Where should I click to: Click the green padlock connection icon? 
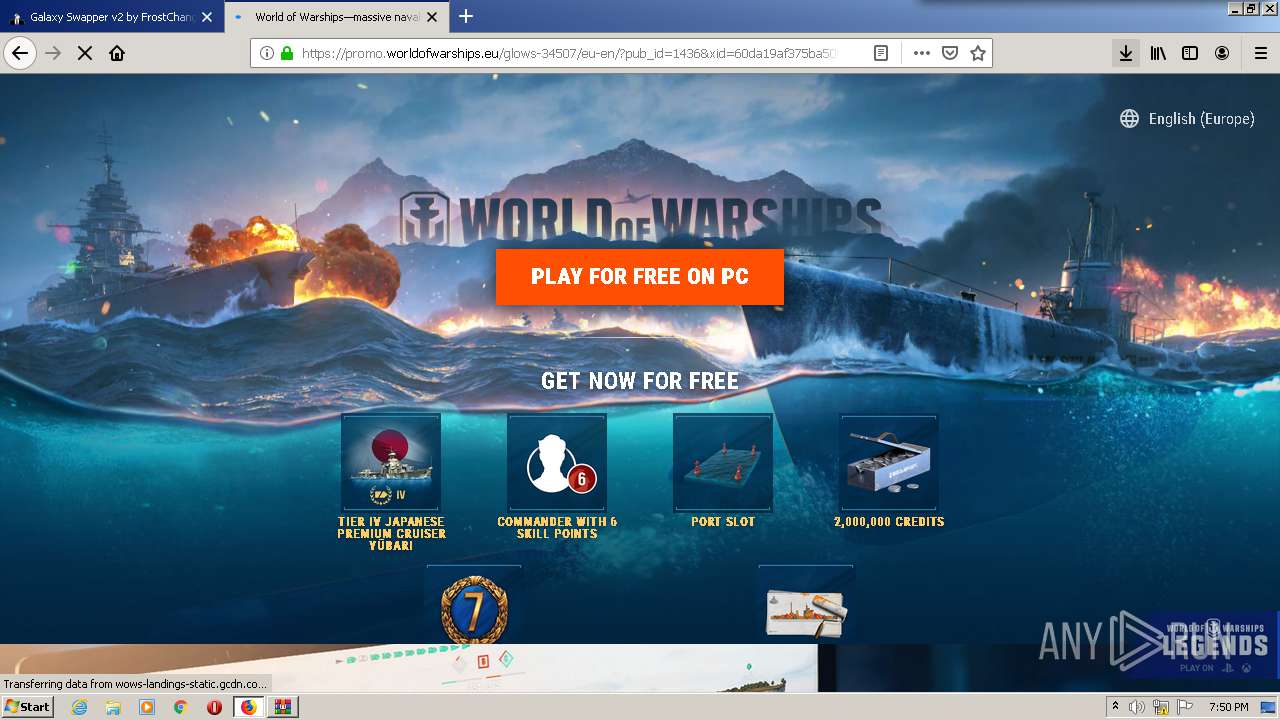click(287, 53)
